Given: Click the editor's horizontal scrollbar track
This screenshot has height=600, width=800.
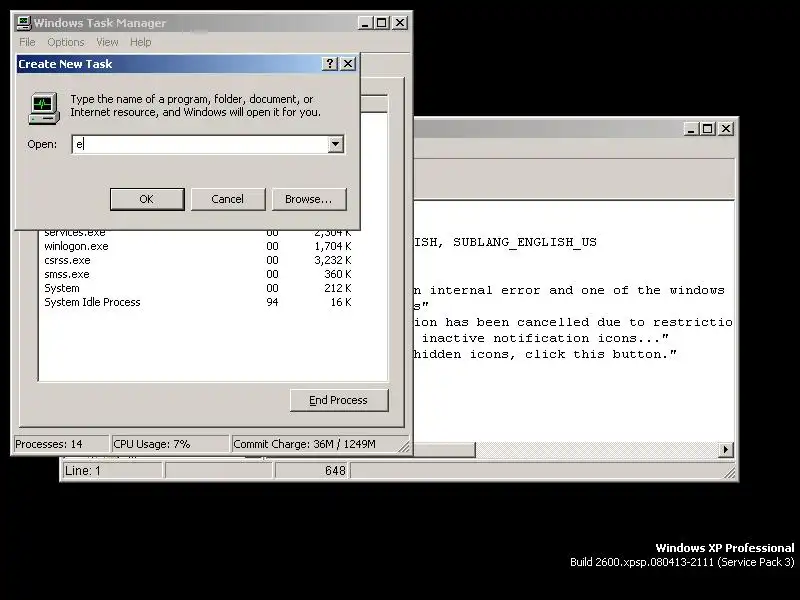Looking at the screenshot, I should pos(596,450).
